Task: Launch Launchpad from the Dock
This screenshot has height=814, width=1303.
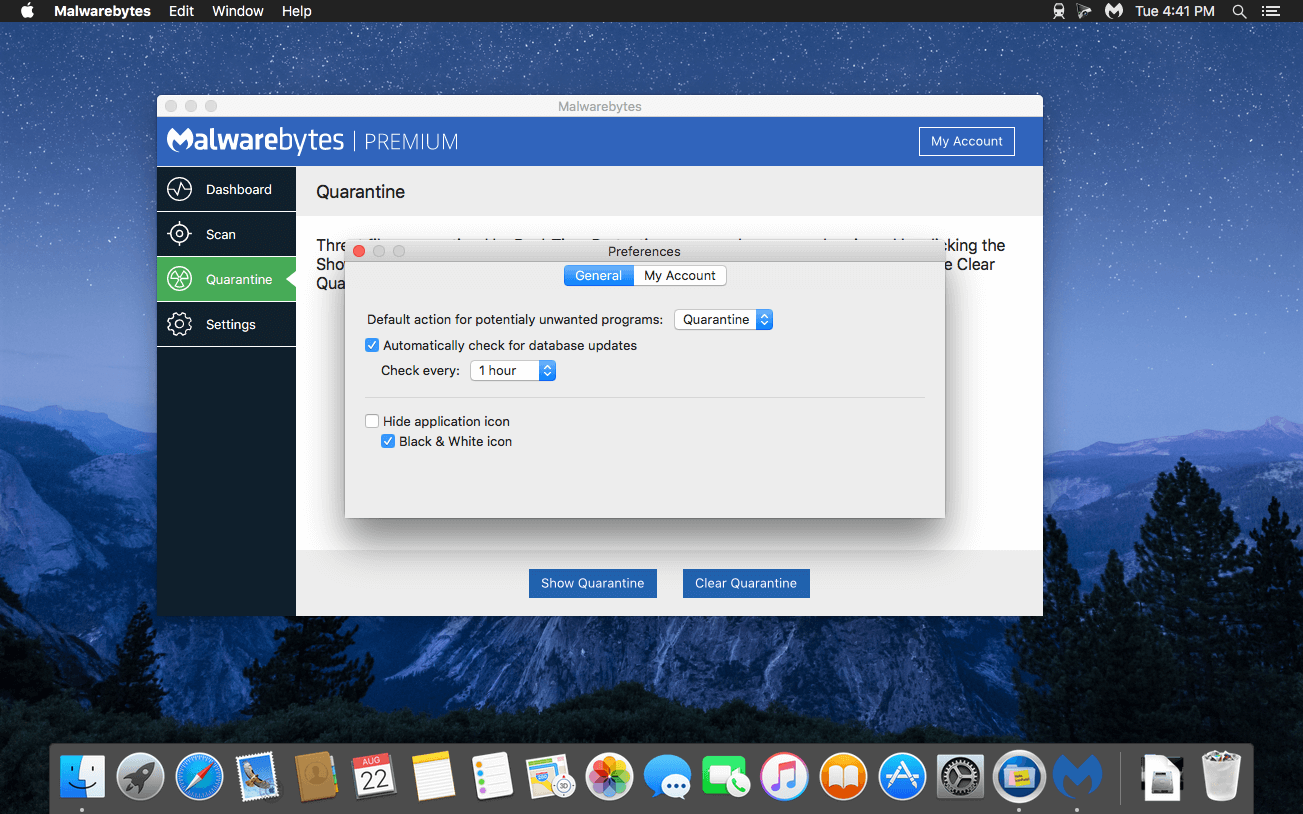Action: (x=141, y=776)
